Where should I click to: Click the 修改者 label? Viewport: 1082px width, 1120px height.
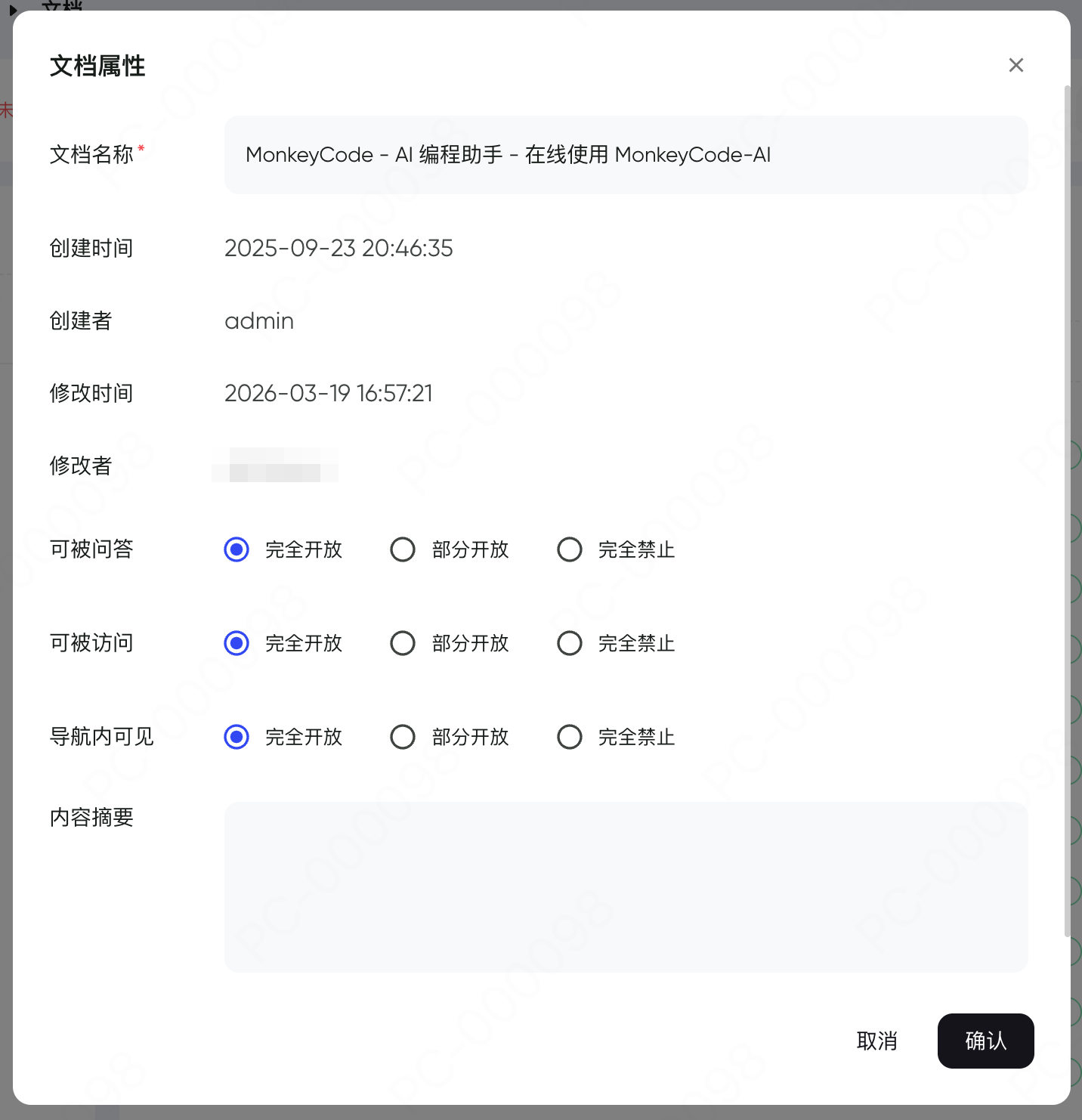81,466
